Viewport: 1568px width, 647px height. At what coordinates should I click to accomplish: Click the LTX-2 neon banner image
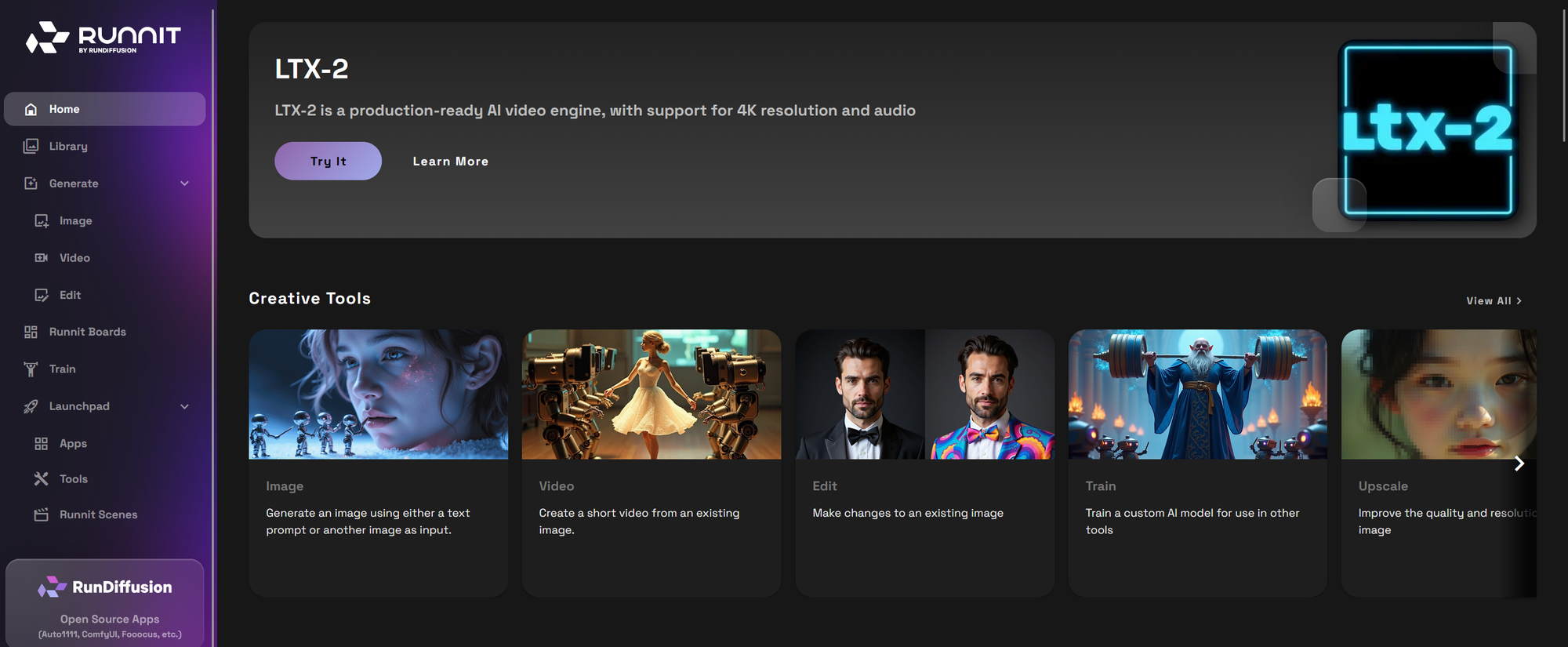[x=1427, y=130]
